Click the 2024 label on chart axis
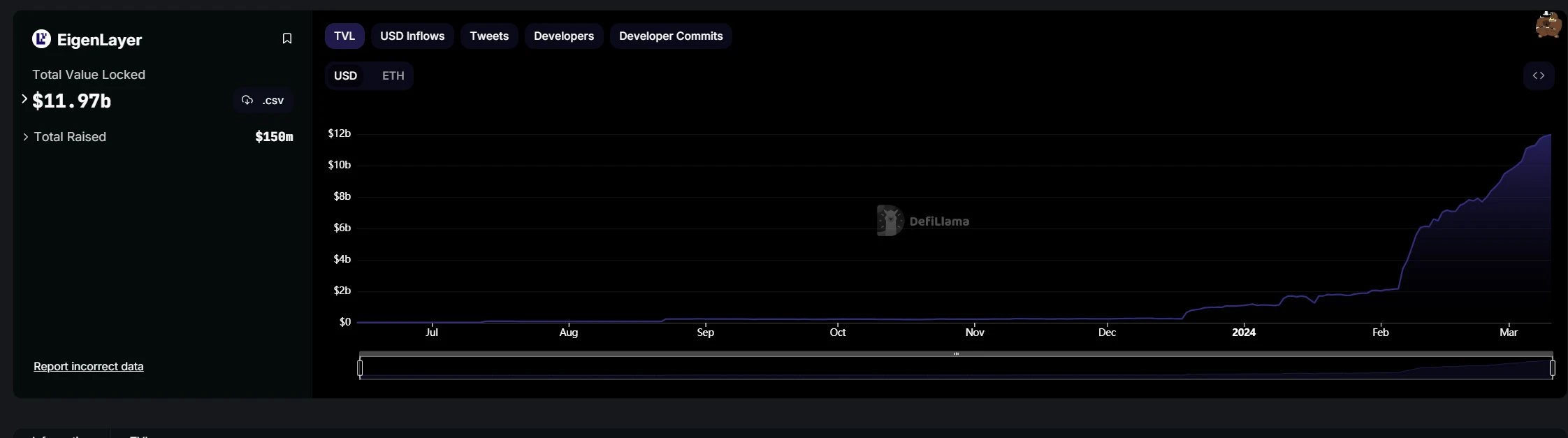1568x438 pixels. pyautogui.click(x=1244, y=333)
